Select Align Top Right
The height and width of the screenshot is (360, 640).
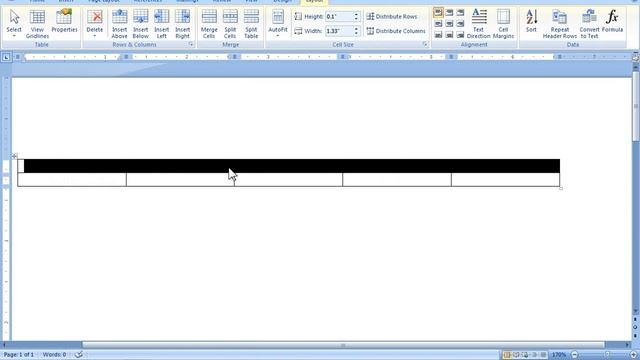click(460, 13)
